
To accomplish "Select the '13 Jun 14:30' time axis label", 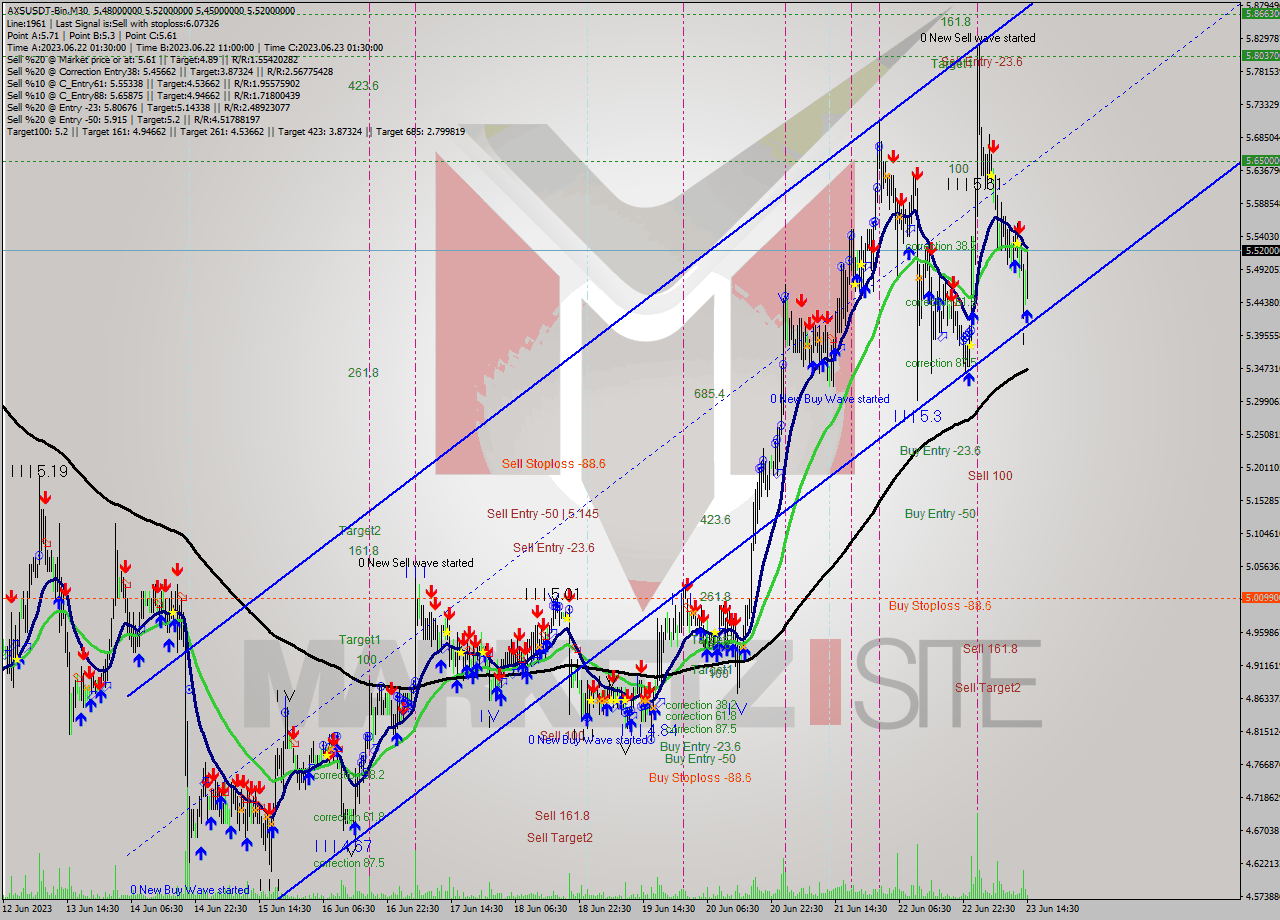I will tap(92, 909).
